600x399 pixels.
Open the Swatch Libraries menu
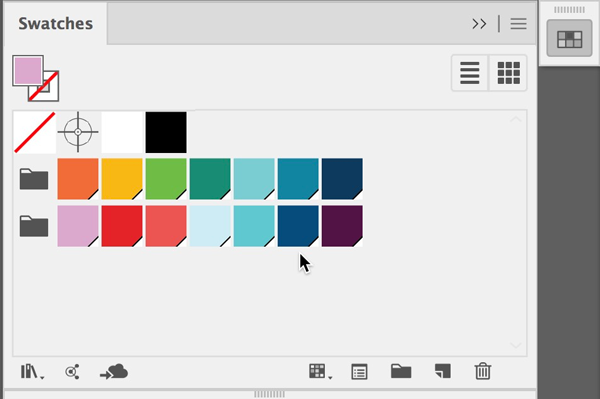(32, 371)
